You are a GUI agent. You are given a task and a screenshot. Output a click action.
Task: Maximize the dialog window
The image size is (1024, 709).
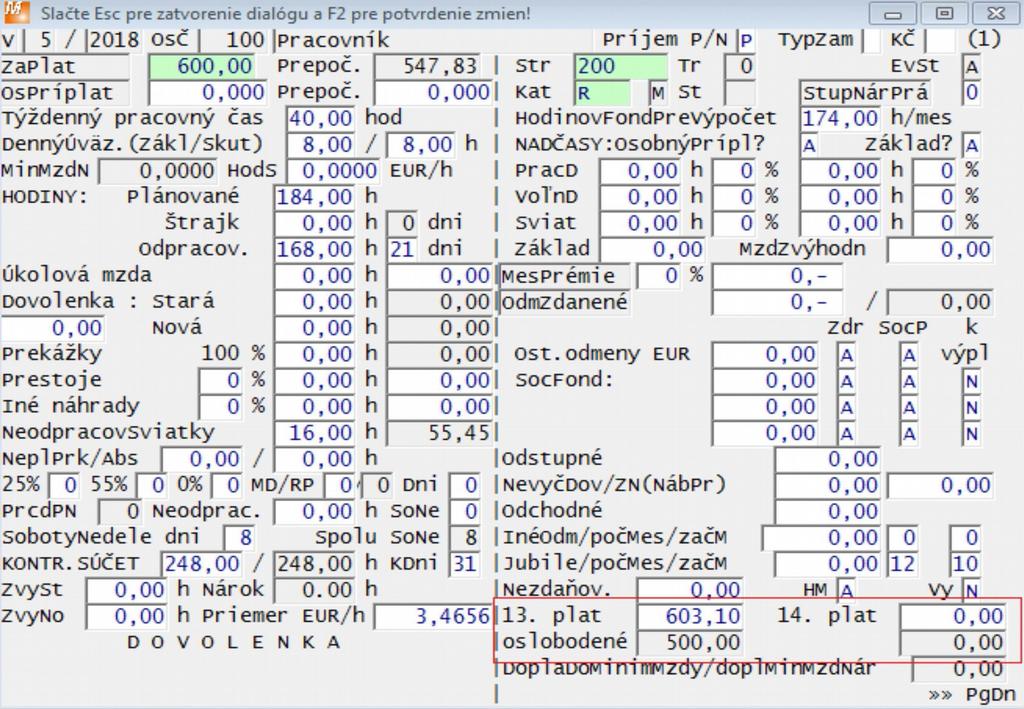pos(944,13)
